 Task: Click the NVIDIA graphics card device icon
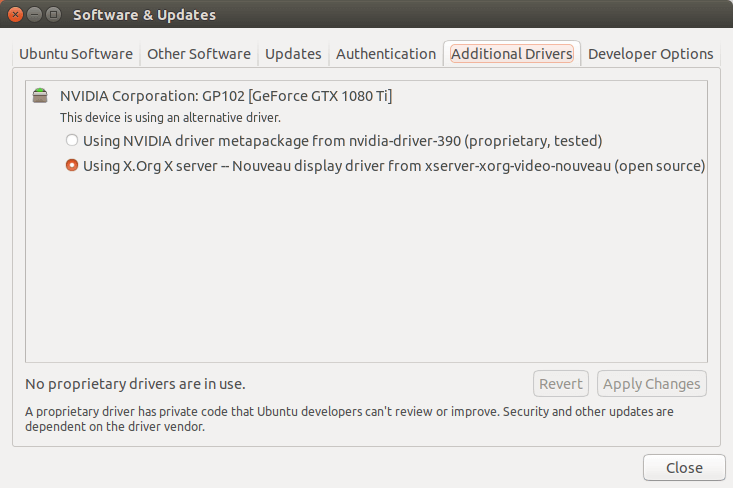coord(40,96)
